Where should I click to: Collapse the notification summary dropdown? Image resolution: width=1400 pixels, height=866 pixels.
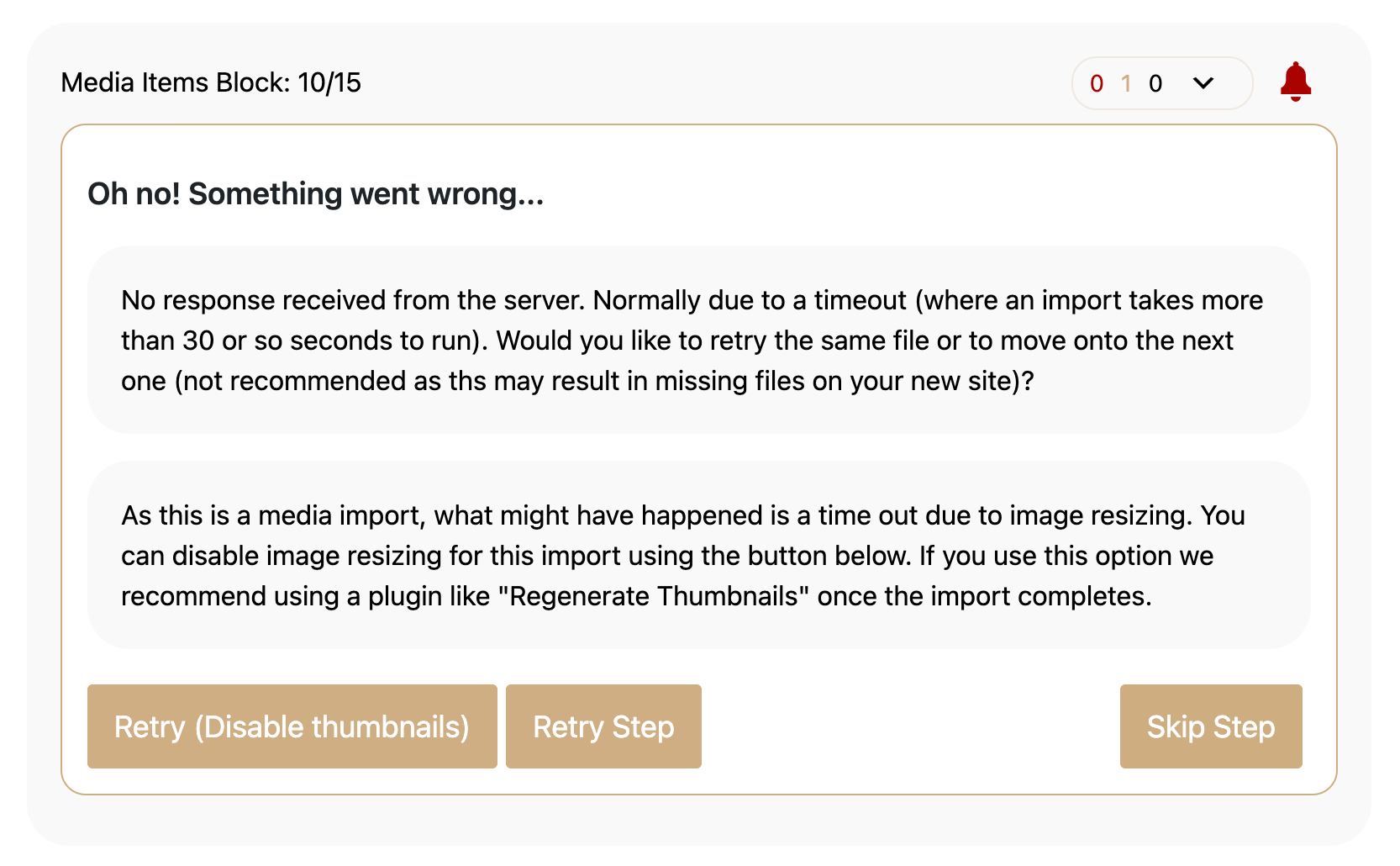[1203, 84]
